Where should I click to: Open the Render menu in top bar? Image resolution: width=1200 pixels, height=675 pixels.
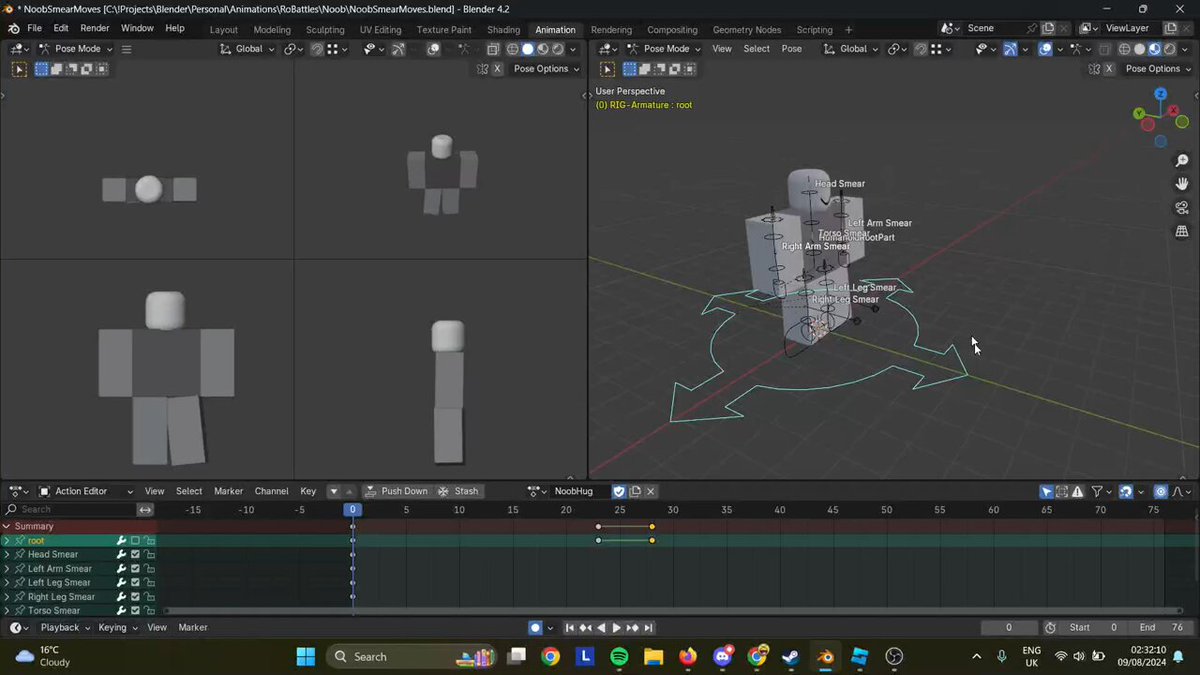click(95, 28)
